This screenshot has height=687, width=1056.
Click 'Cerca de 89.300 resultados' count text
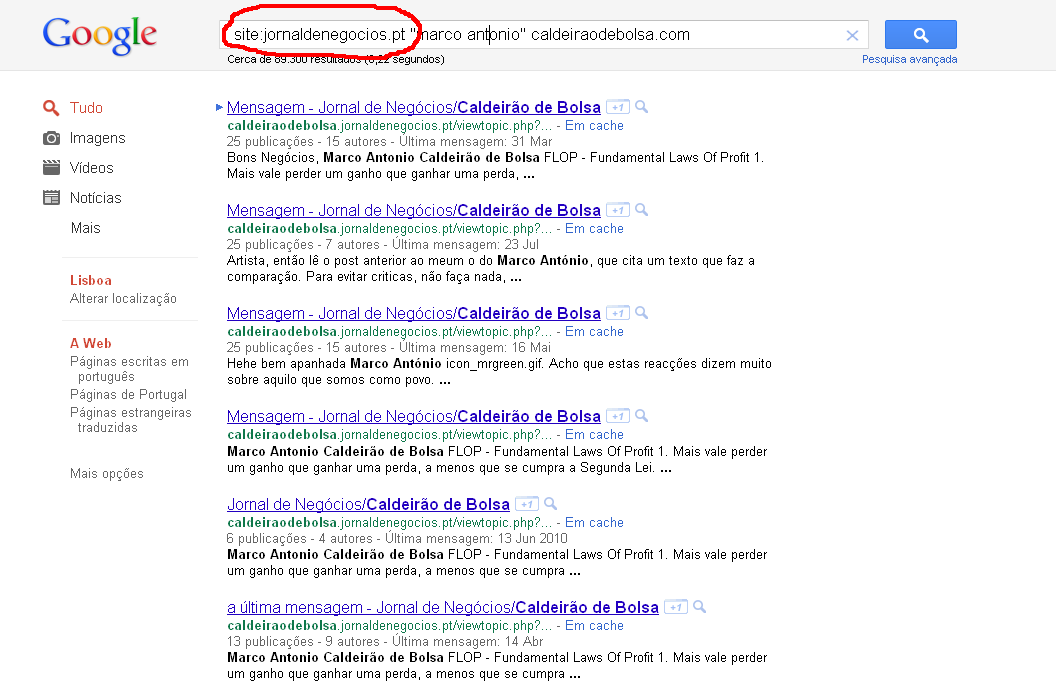pyautogui.click(x=294, y=59)
